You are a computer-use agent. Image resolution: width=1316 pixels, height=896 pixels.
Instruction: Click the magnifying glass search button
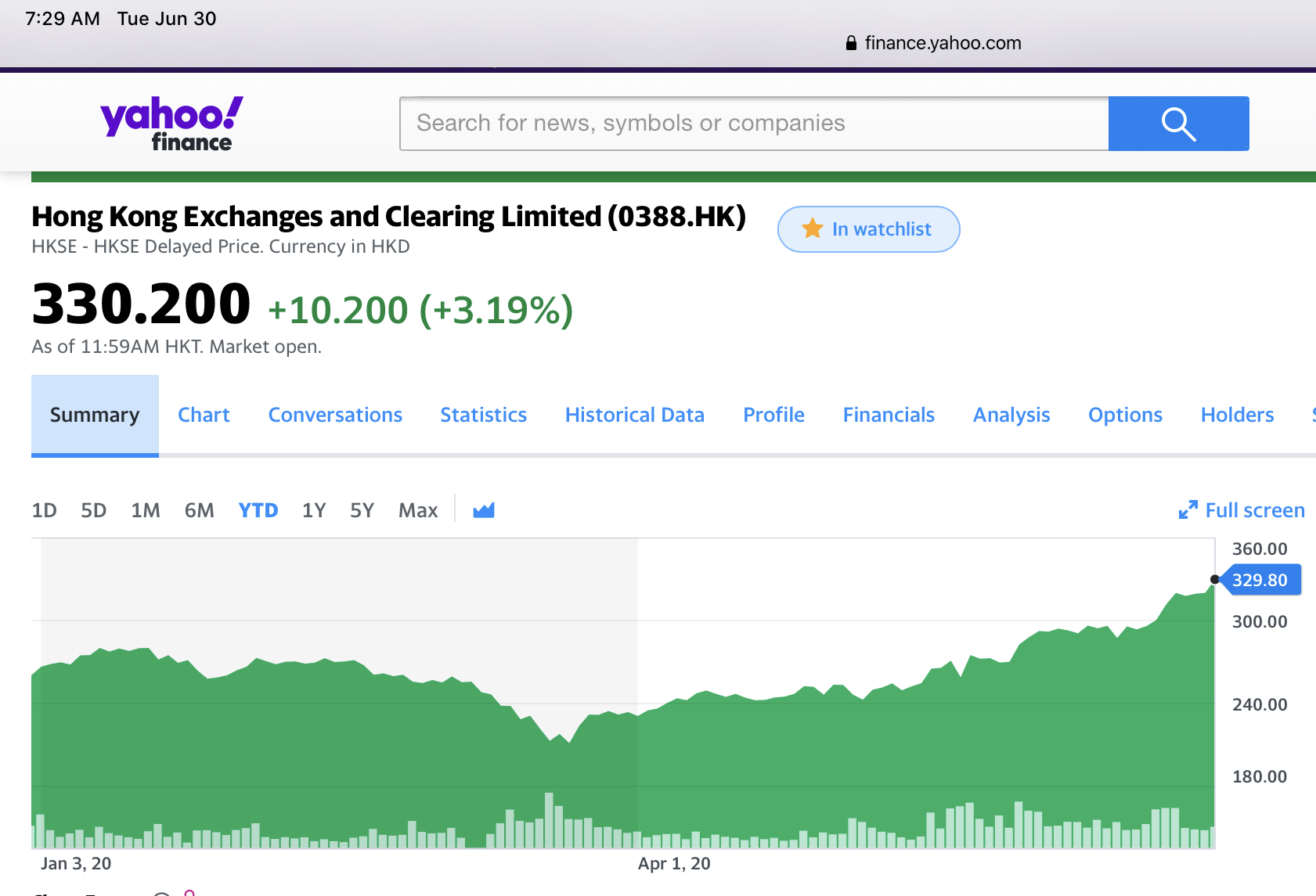(1177, 124)
